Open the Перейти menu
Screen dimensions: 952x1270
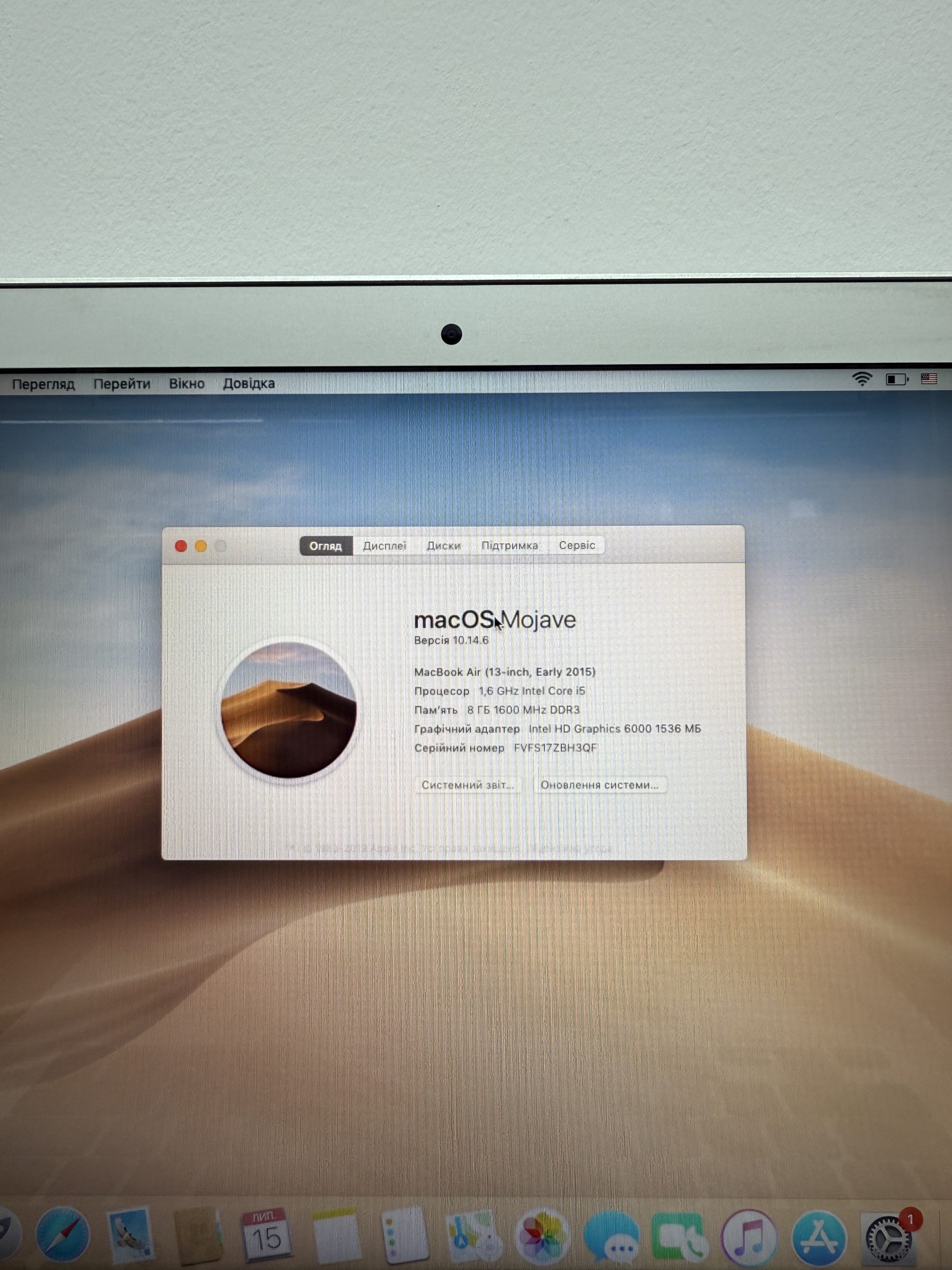[121, 383]
